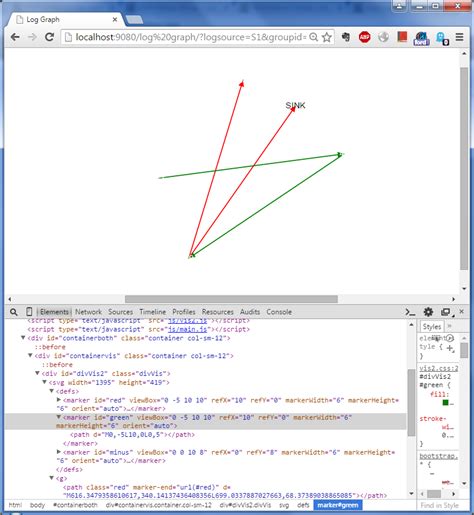
Task: Click the DevTools inspect element magnifier
Action: pyautogui.click(x=14, y=312)
